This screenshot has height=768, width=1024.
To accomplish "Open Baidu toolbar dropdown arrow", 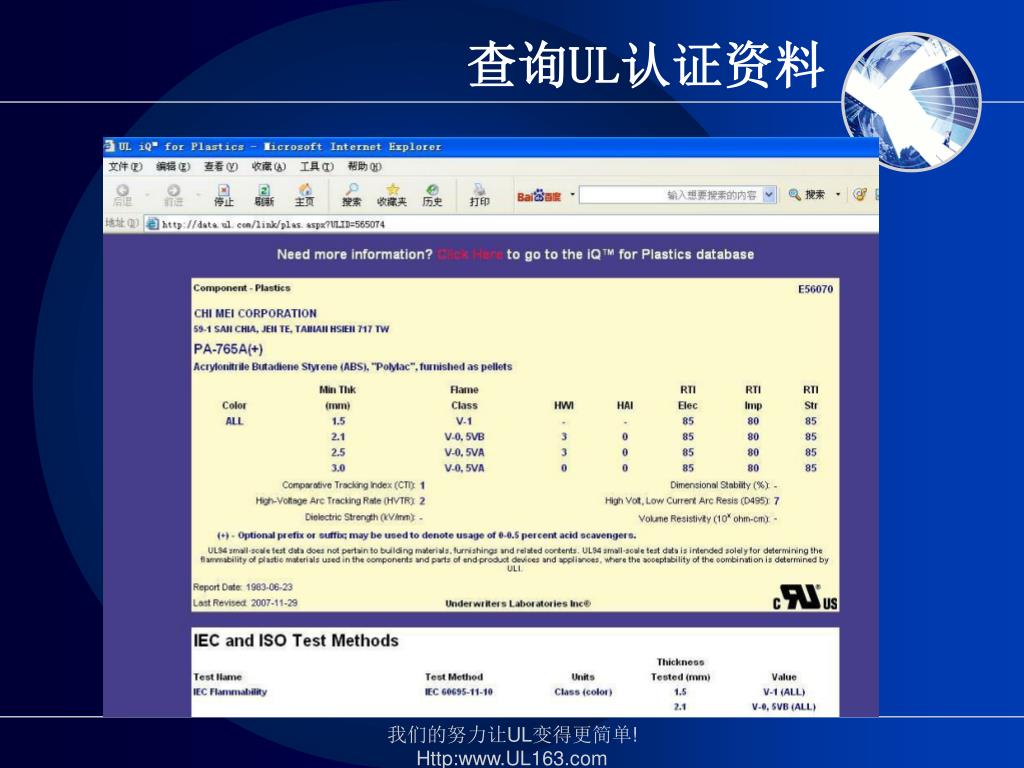I will (572, 195).
